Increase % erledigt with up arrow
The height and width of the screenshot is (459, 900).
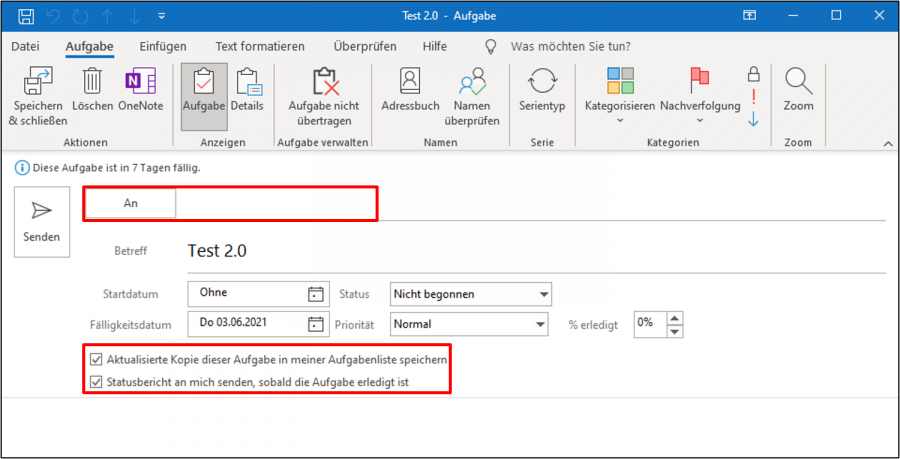point(676,318)
